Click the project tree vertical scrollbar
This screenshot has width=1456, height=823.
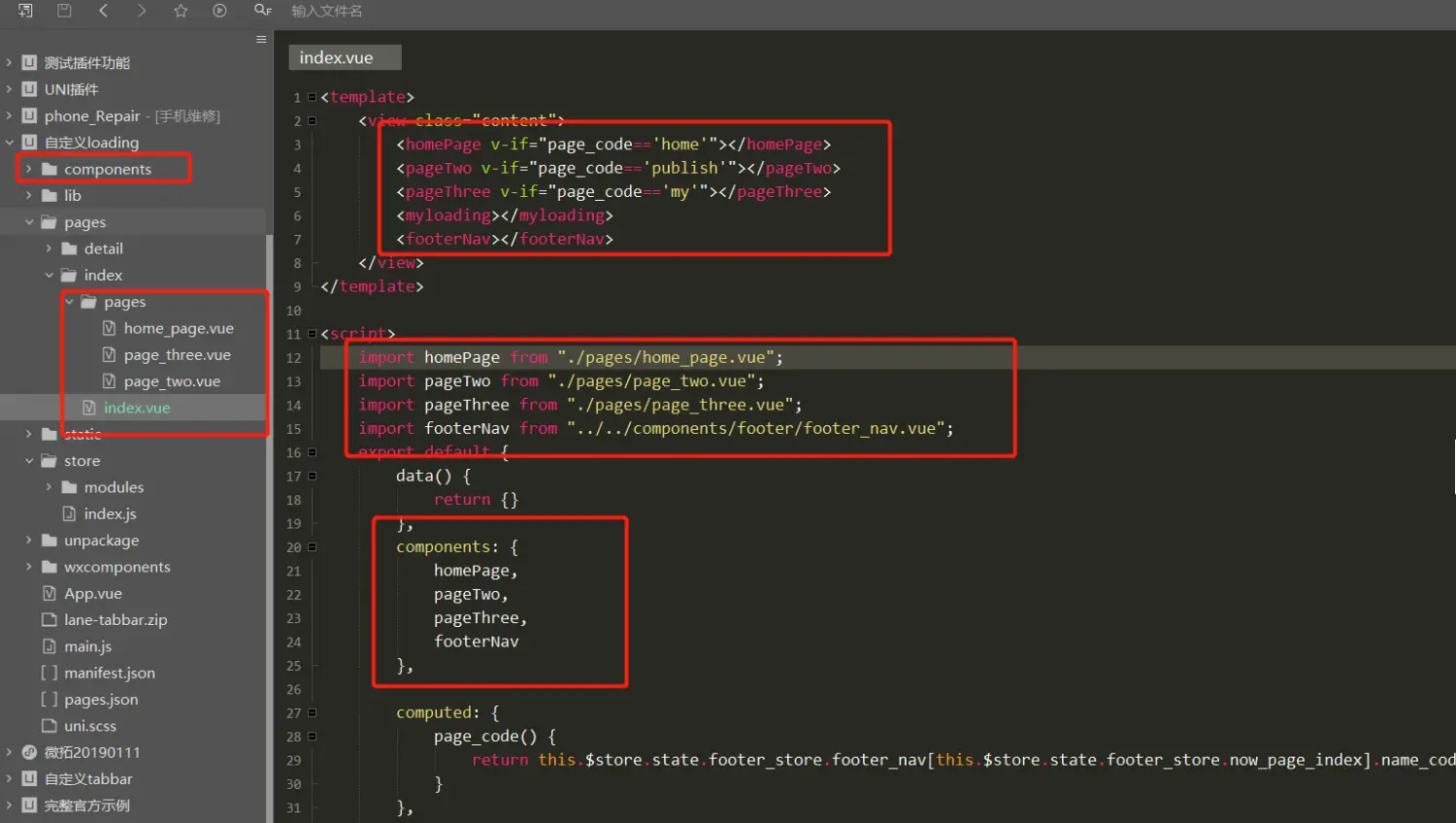coord(269,524)
